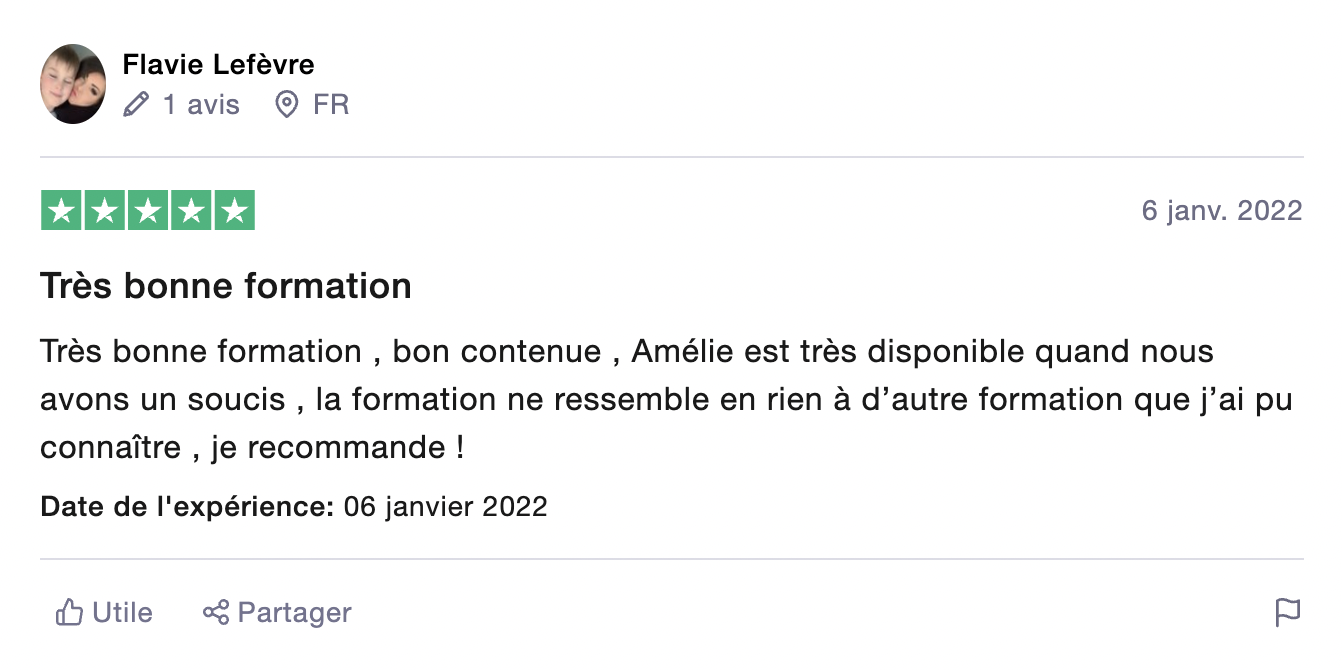
Task: Click Flavie Lefèvre's profile avatar photo
Action: [x=73, y=84]
